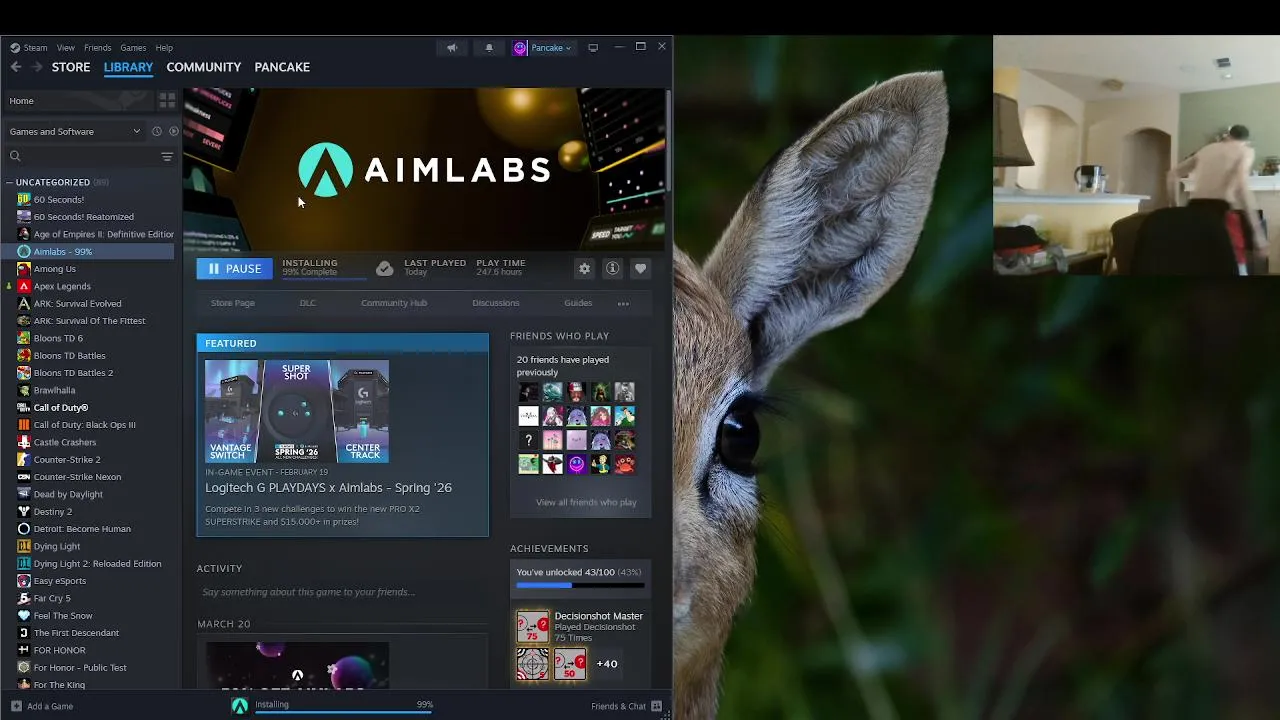
Task: Select Among Us in library list
Action: point(54,269)
